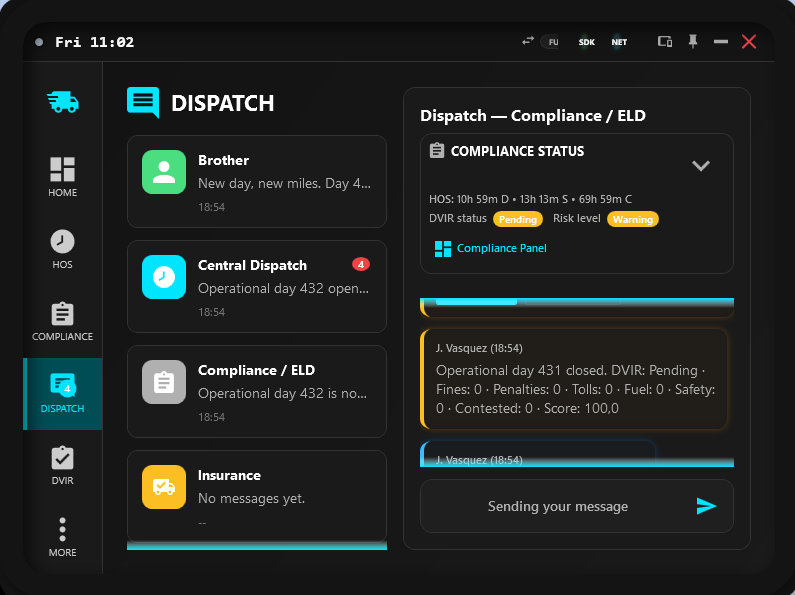Click the SDK status indicator
The width and height of the screenshot is (795, 595).
coord(587,42)
